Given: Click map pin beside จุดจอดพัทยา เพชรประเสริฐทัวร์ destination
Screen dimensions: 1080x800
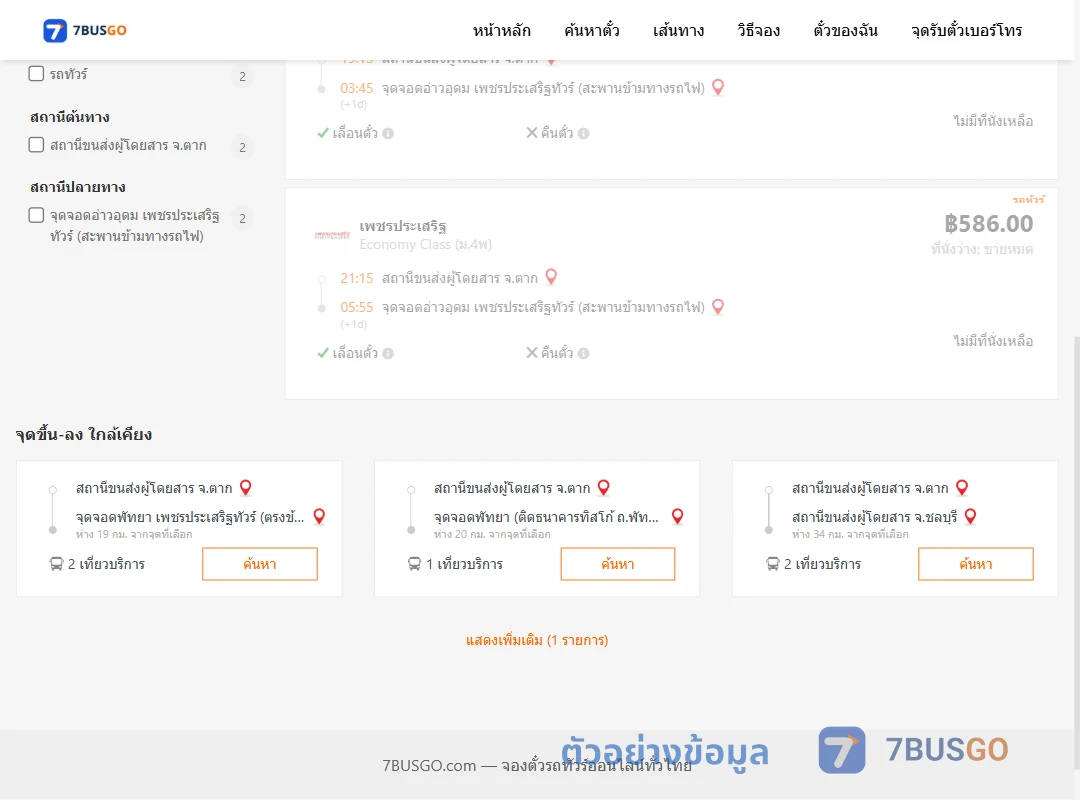Looking at the screenshot, I should 320,517.
